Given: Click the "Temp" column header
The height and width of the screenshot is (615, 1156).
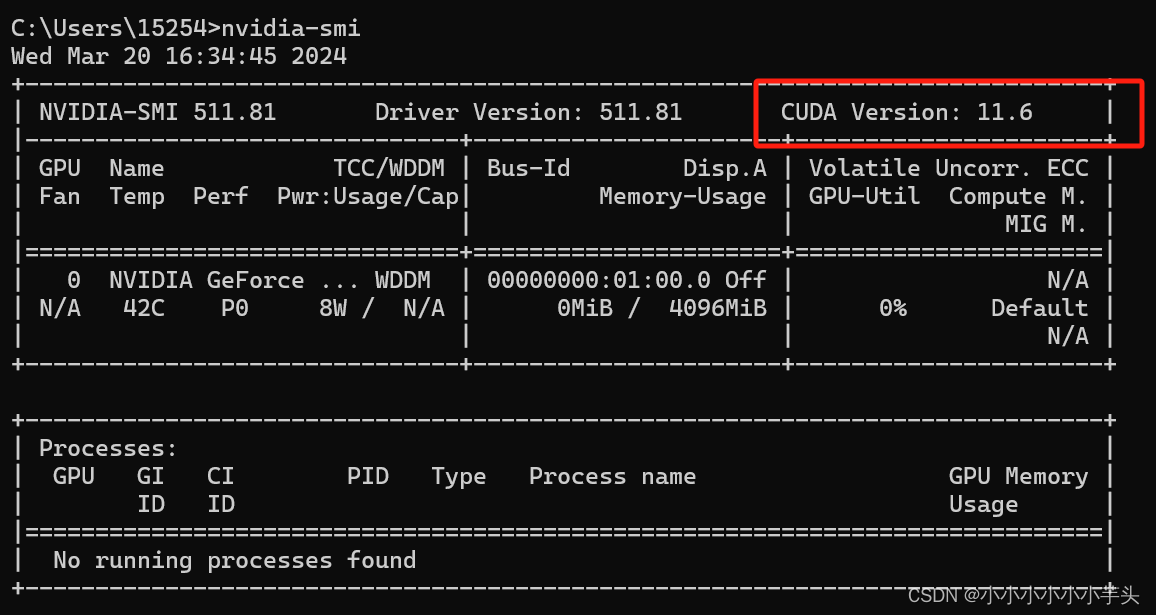Looking at the screenshot, I should pyautogui.click(x=136, y=196).
